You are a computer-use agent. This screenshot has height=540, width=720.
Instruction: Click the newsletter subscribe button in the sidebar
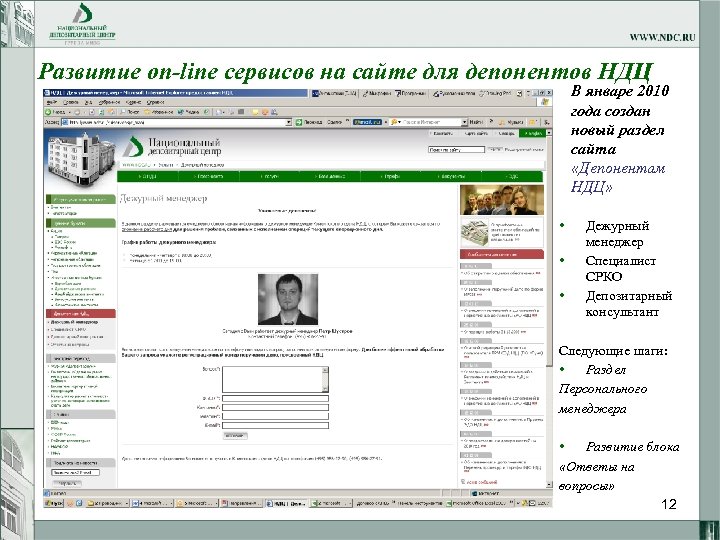pos(67,484)
